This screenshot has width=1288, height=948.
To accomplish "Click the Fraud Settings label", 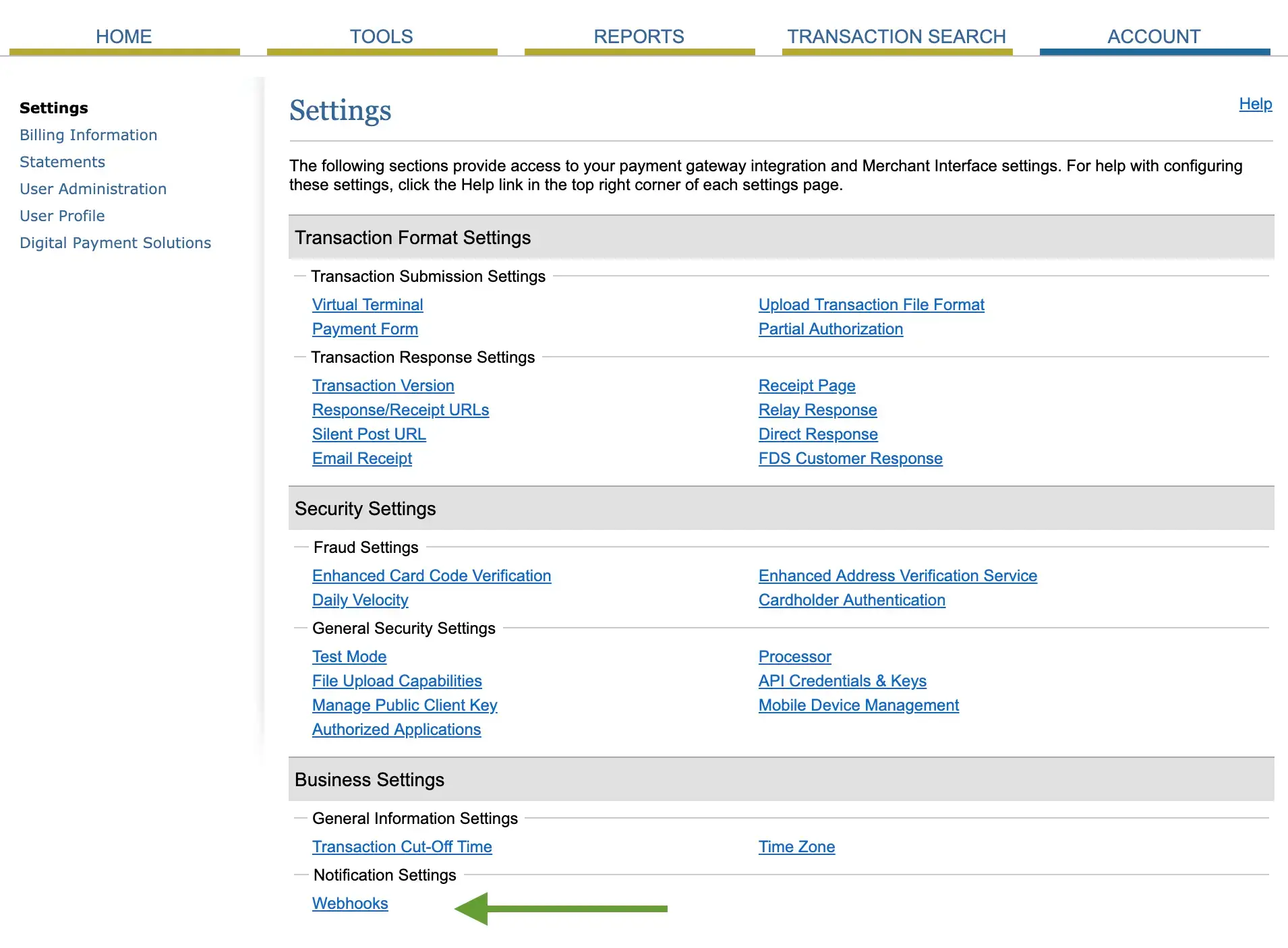I will click(366, 547).
